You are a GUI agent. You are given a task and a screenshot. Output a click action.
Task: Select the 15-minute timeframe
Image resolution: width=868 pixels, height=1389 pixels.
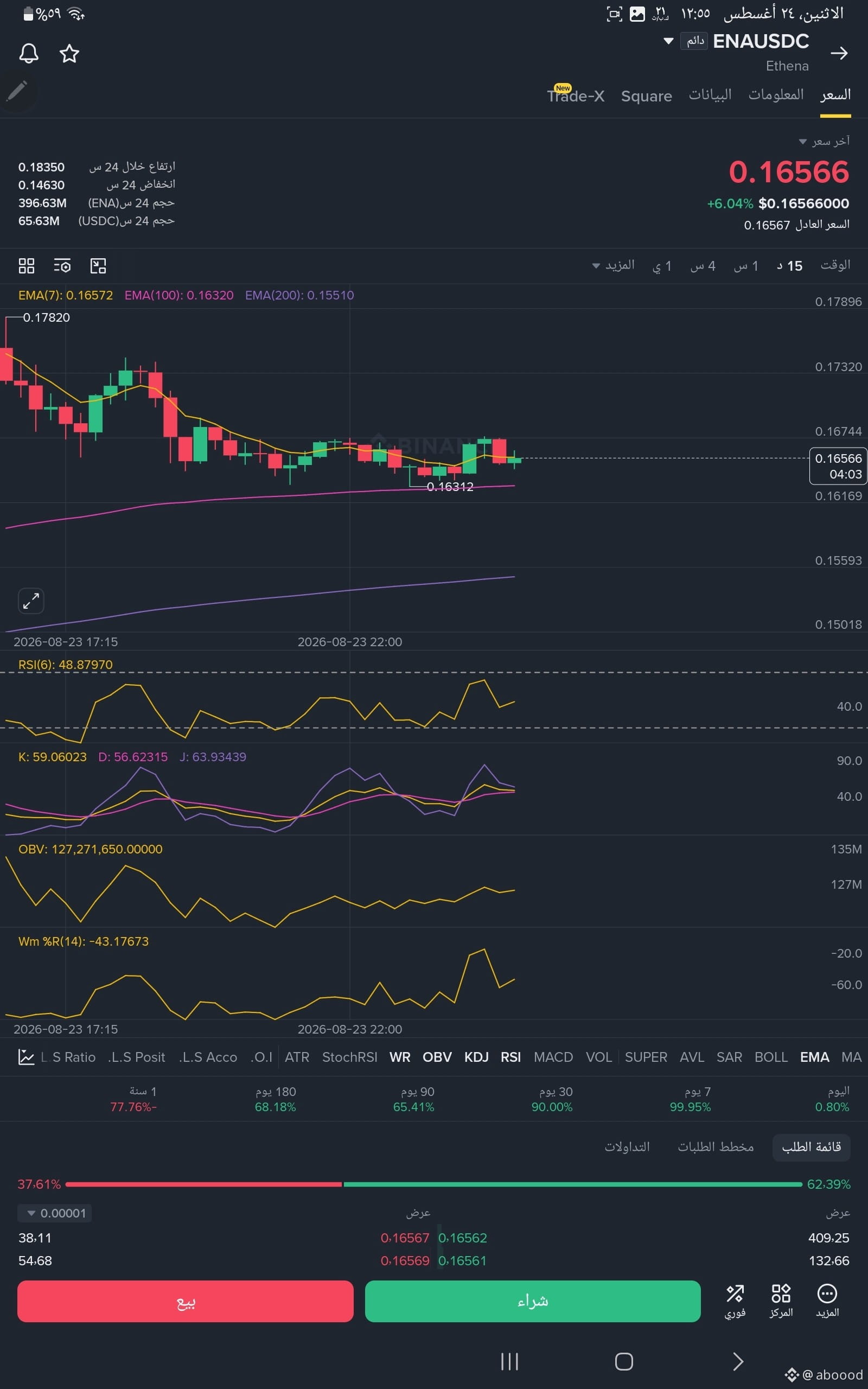(789, 266)
